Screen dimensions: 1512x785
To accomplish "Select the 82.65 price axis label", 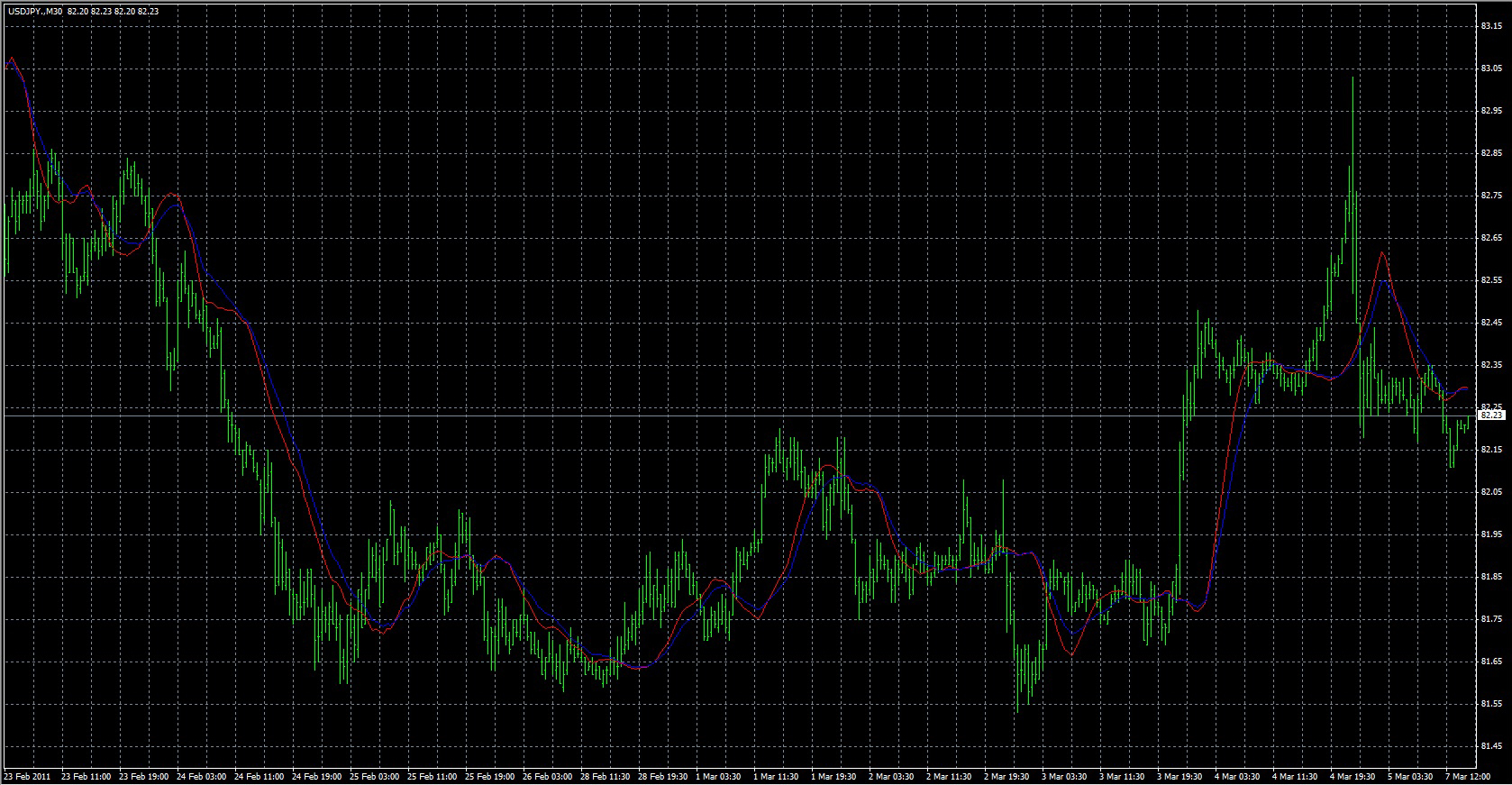I will point(1490,238).
